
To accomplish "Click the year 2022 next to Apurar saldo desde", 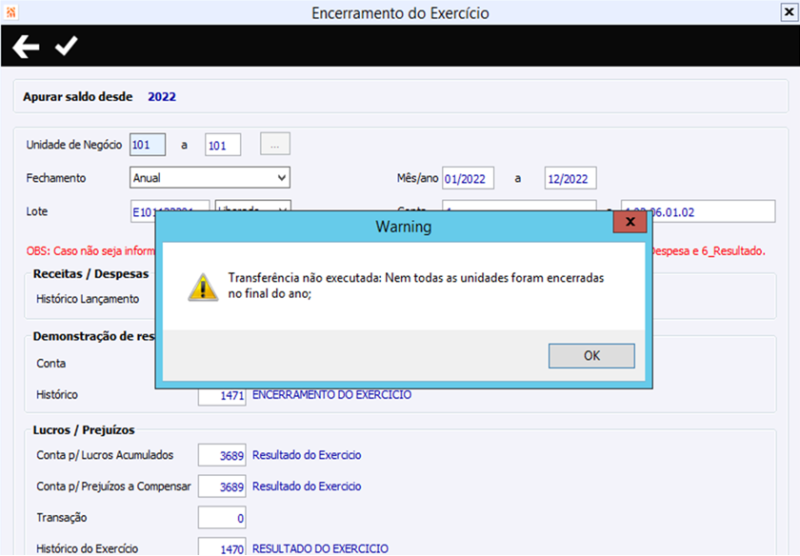I will pos(162,97).
